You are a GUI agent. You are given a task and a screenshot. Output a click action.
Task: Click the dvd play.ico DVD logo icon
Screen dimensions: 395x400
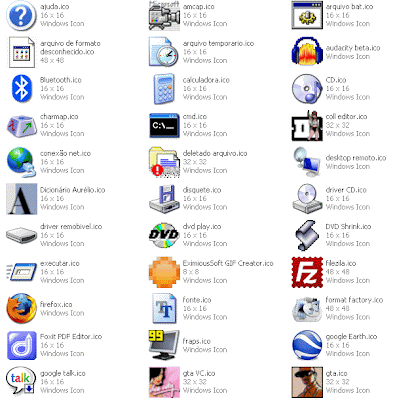(164, 235)
